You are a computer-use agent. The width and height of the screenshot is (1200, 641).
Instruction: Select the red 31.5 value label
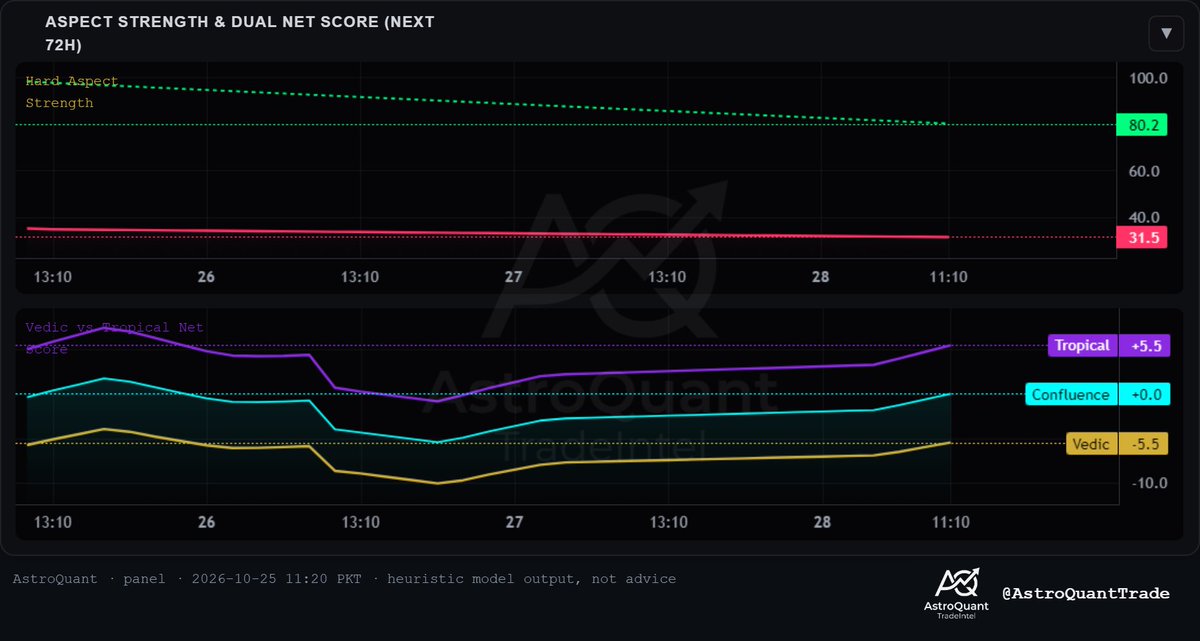click(1141, 238)
